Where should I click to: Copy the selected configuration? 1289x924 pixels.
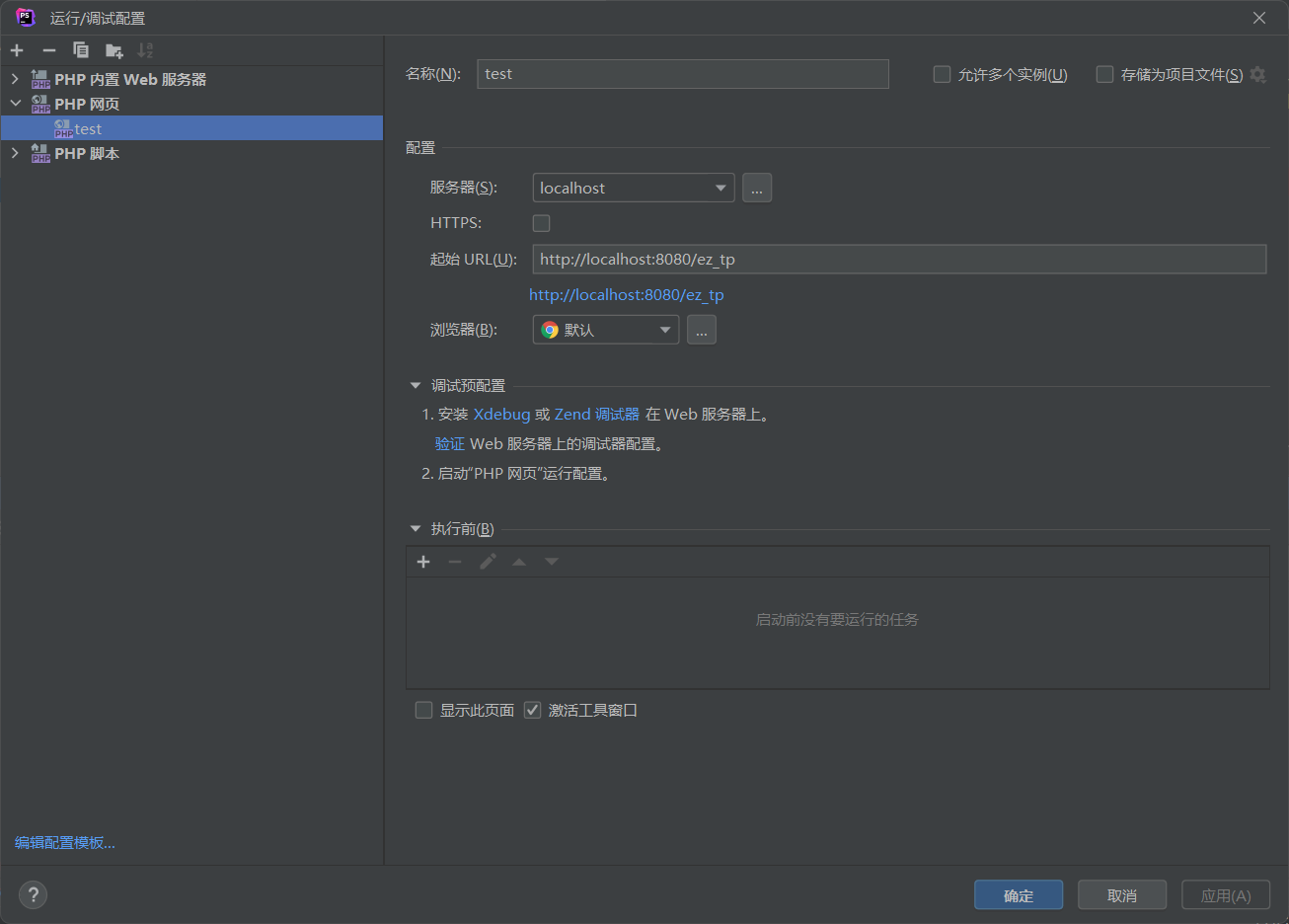81,50
